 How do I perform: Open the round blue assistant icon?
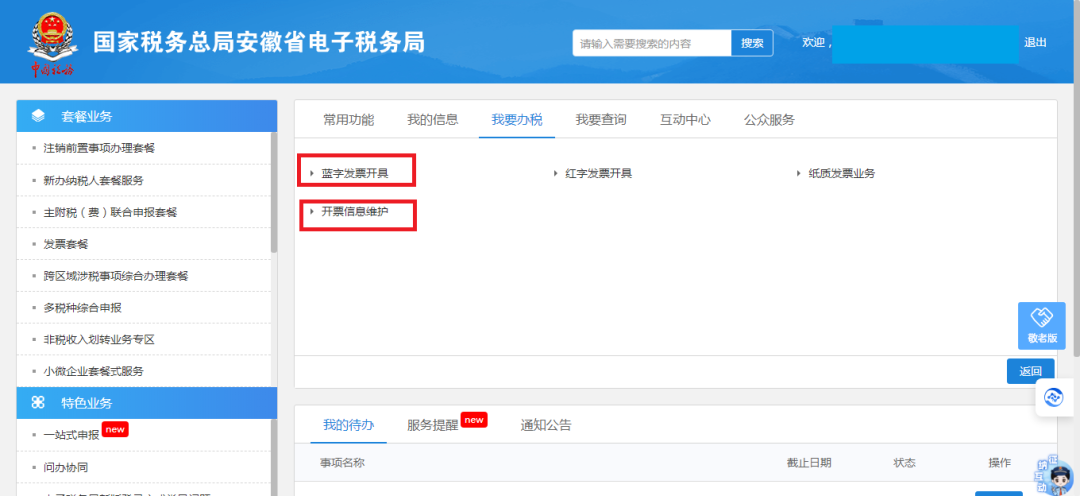(1052, 397)
